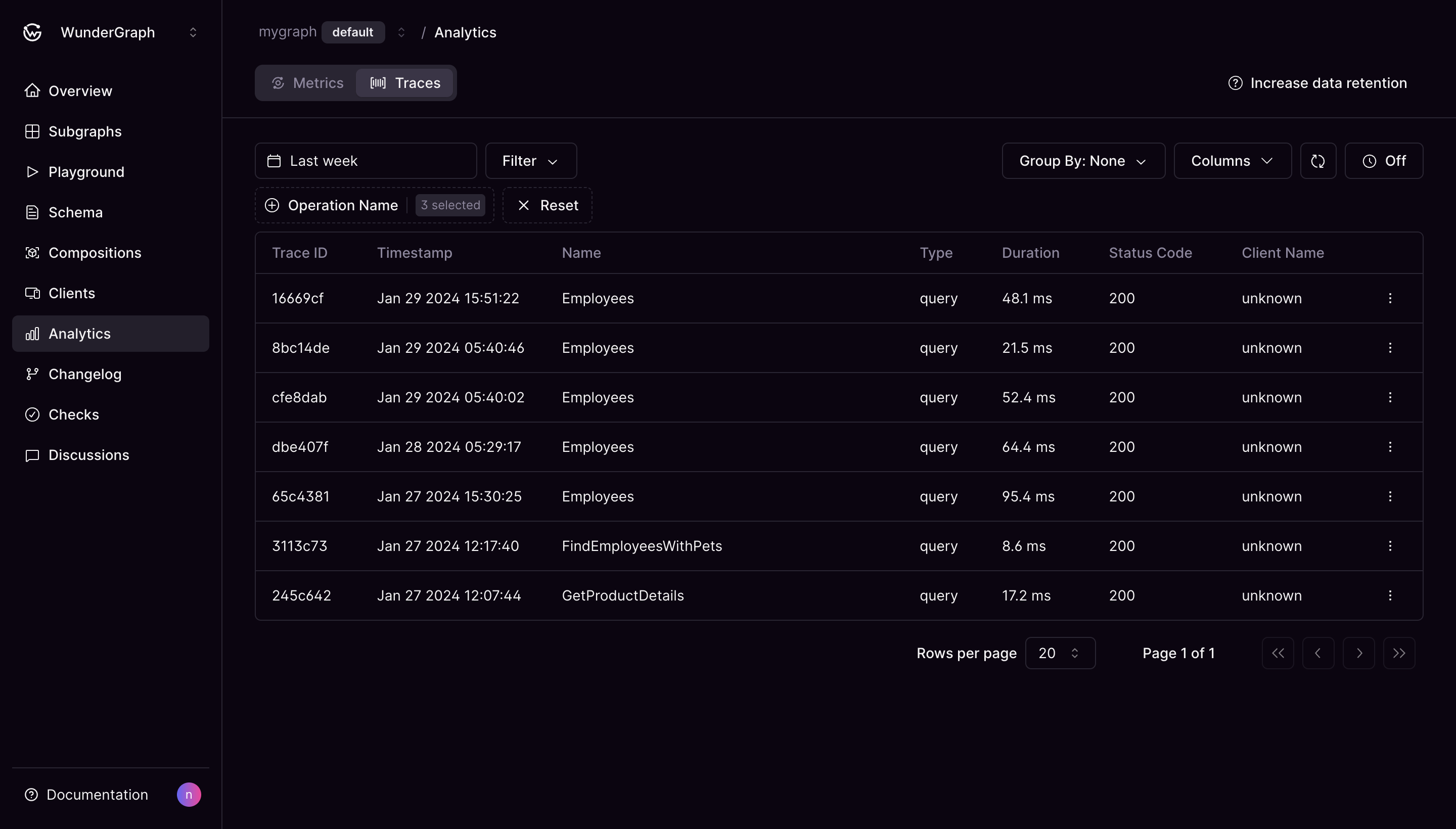
Task: Change the Rows per page selector
Action: coord(1059,653)
